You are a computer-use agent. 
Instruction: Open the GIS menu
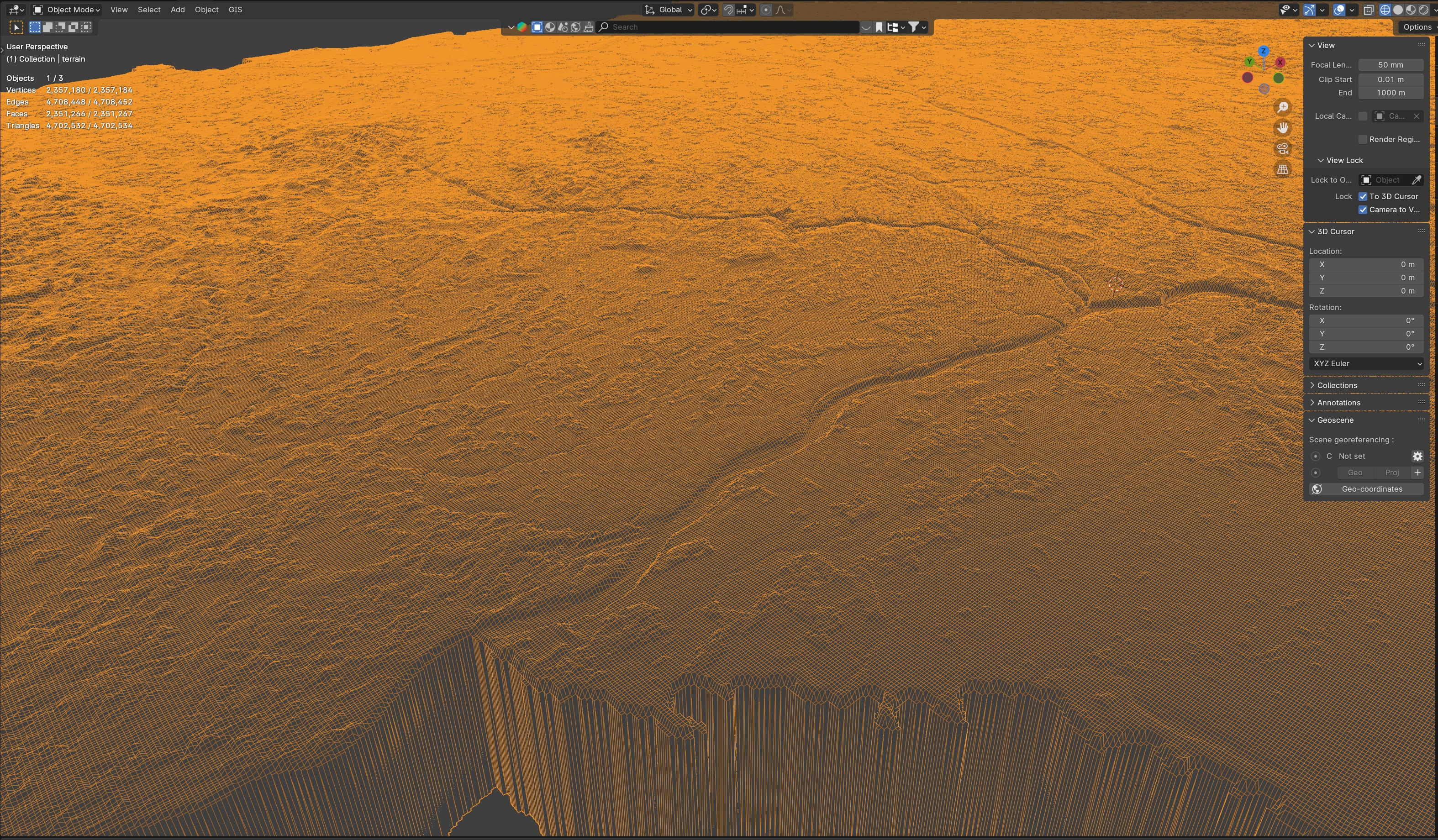tap(235, 10)
